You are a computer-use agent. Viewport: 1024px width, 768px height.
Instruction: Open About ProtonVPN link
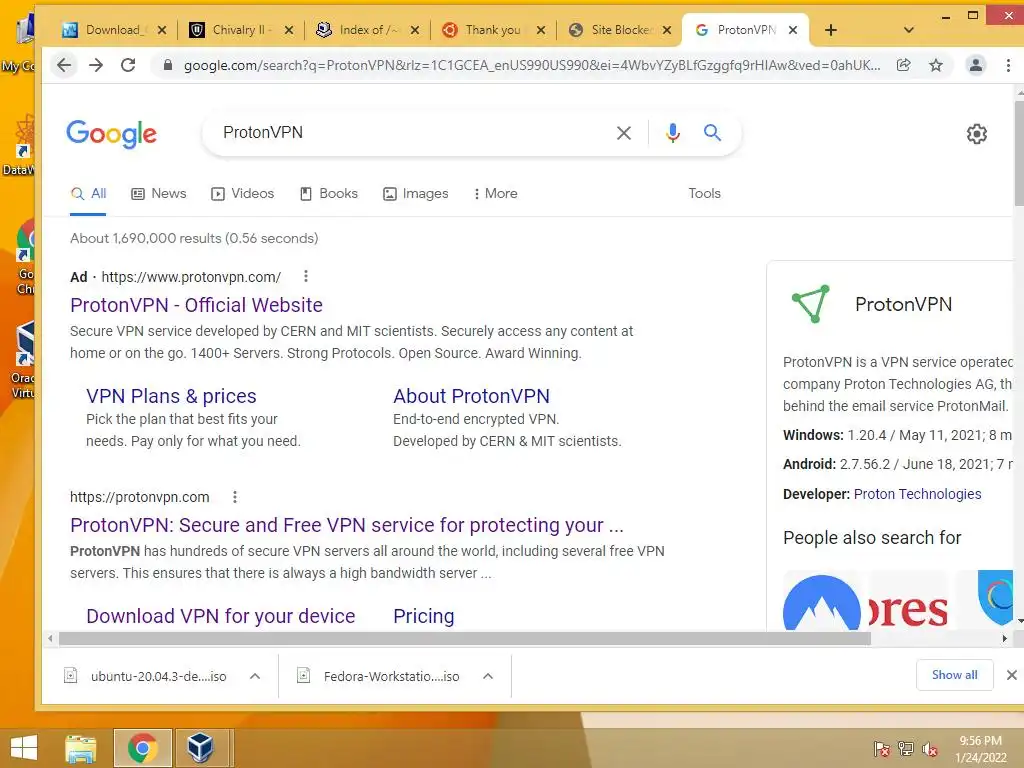pyautogui.click(x=471, y=396)
